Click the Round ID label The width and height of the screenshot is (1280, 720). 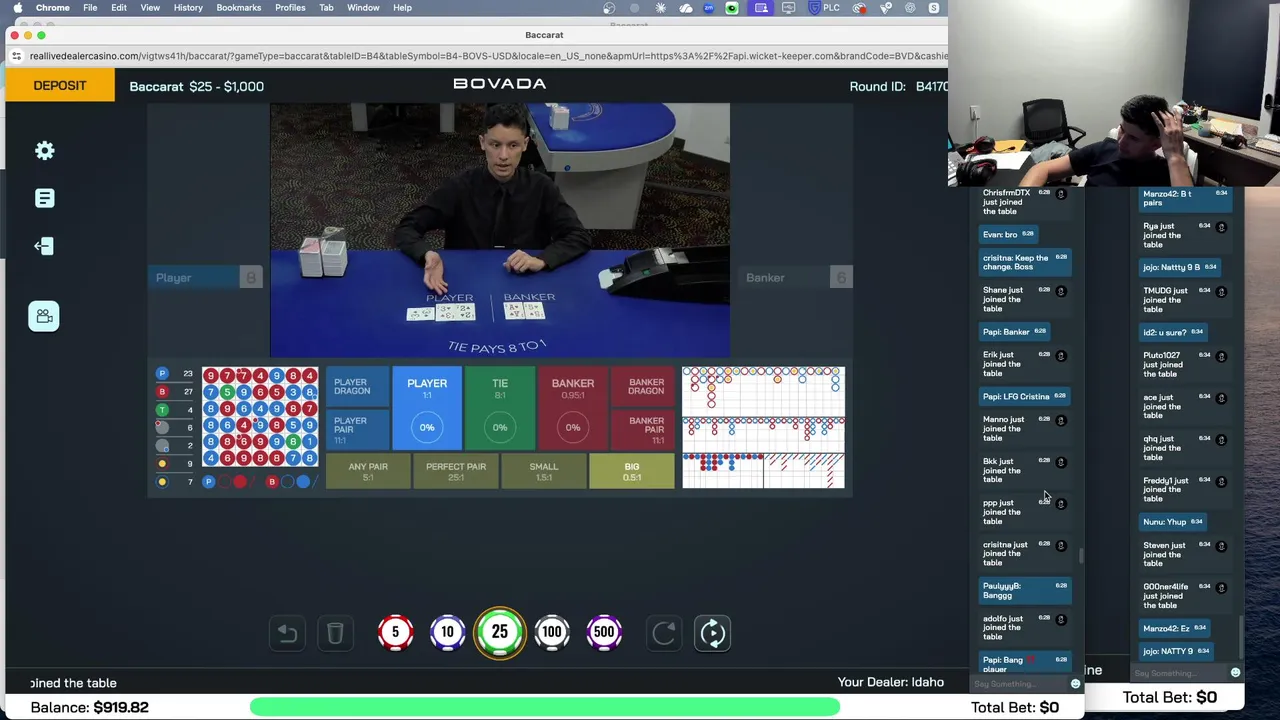pyautogui.click(x=878, y=86)
